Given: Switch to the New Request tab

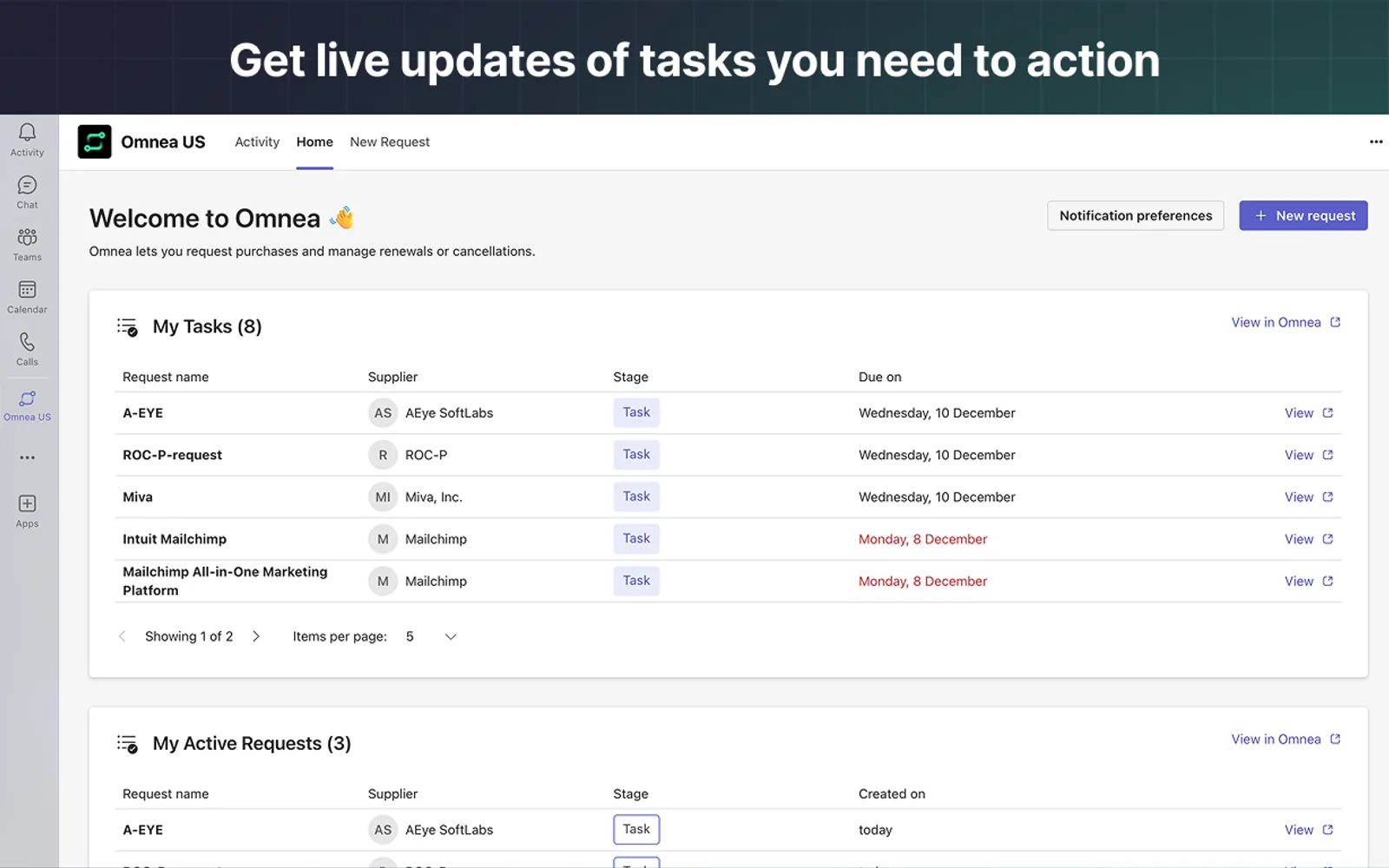Looking at the screenshot, I should coord(390,141).
